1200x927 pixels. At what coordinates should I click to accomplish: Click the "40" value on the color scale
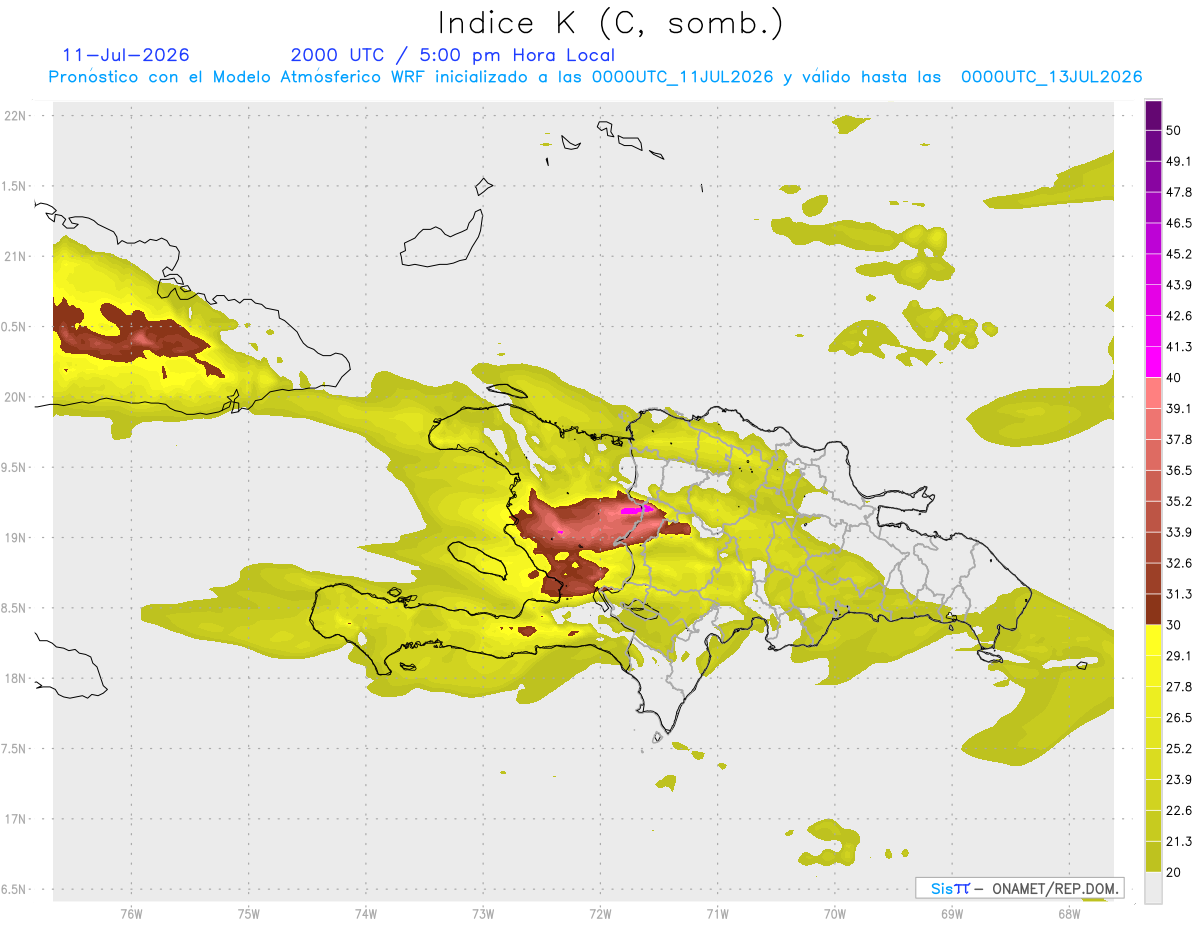tap(1175, 378)
